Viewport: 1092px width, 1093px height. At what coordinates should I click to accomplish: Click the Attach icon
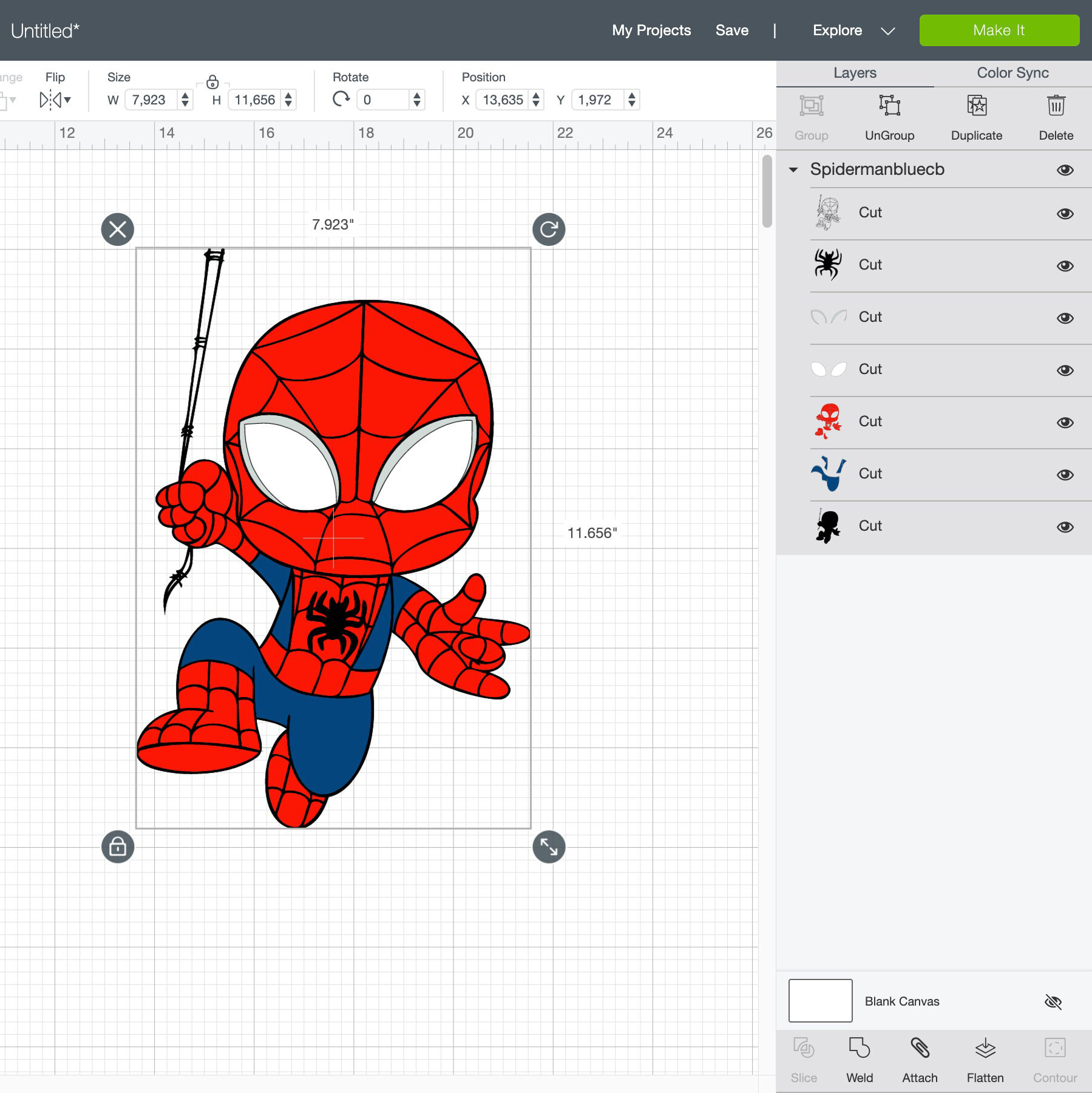pyautogui.click(x=920, y=1049)
